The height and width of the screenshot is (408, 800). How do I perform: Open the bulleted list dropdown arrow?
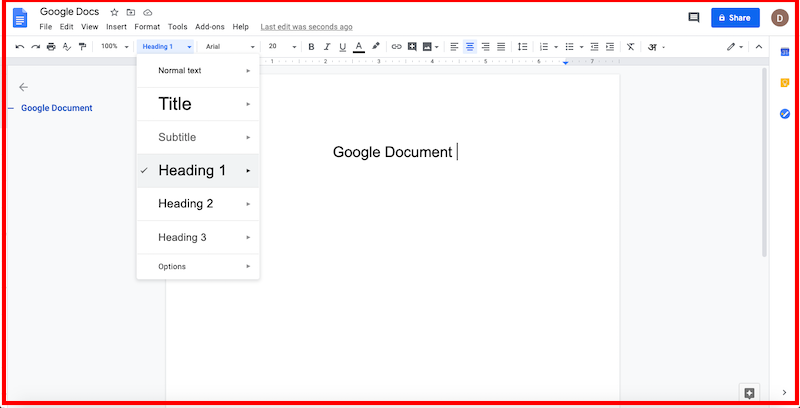(x=581, y=47)
